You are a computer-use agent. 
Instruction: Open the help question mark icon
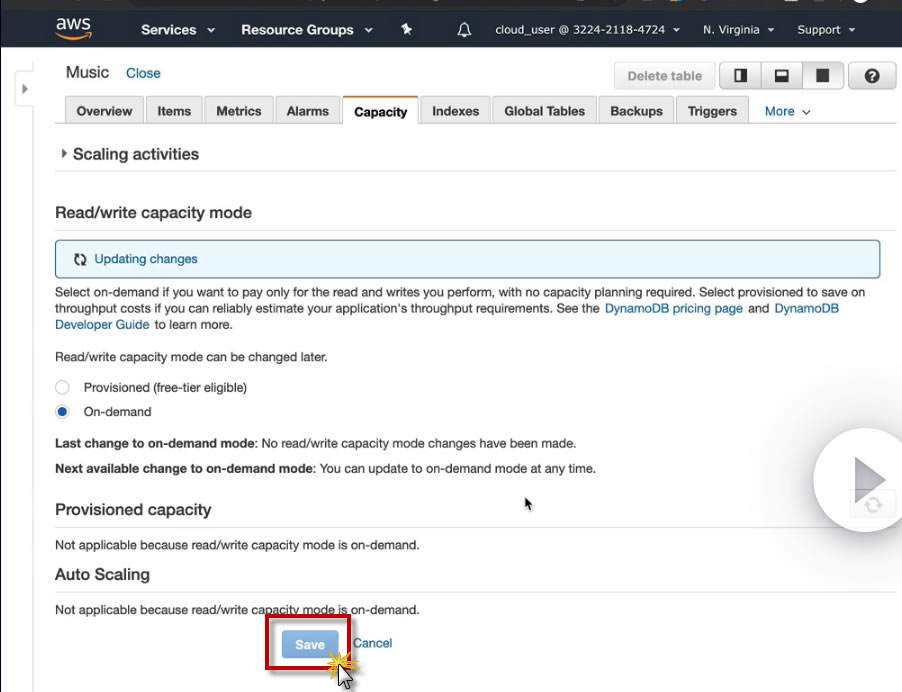(872, 76)
